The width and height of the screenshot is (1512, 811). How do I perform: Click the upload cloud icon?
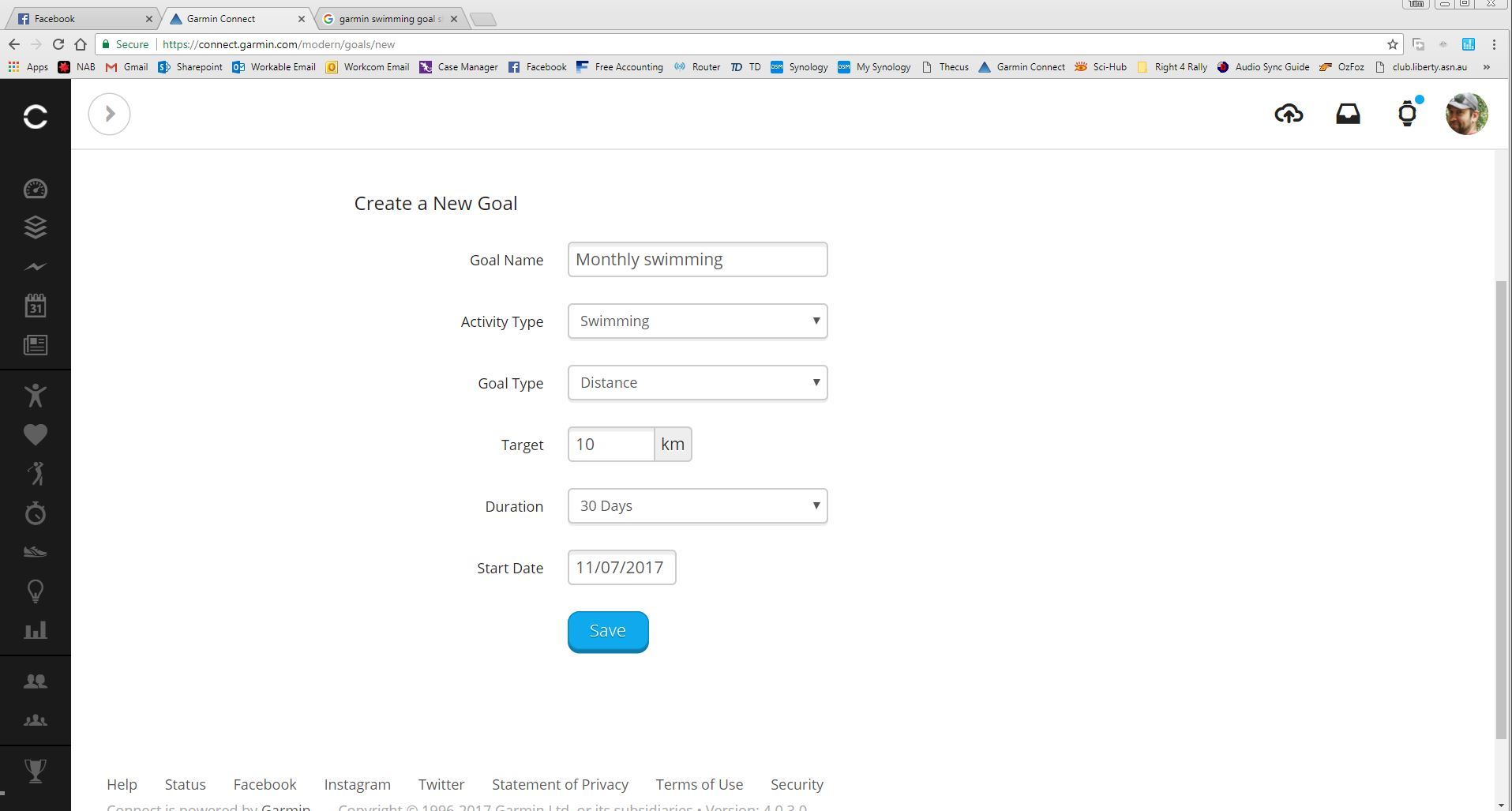pyautogui.click(x=1288, y=114)
